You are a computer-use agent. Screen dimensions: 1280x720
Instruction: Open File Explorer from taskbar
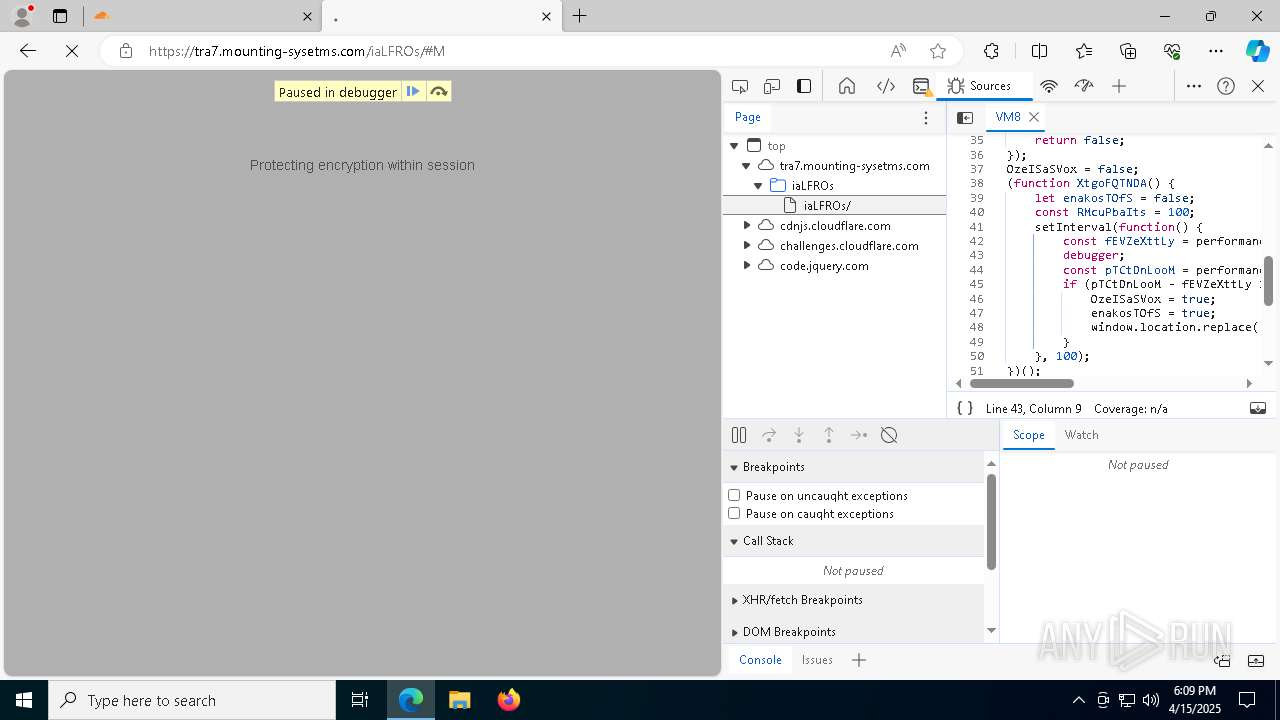[x=459, y=700]
